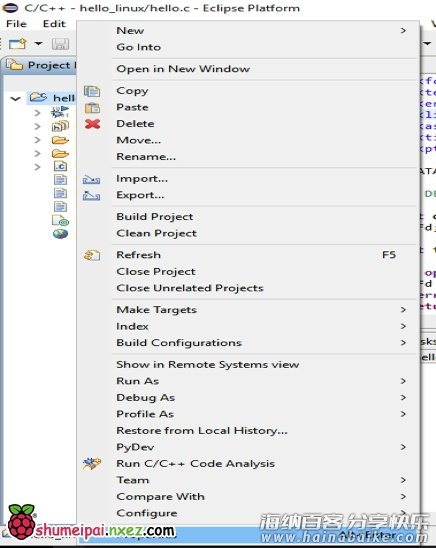Expand the Index submenu arrow

click(404, 326)
